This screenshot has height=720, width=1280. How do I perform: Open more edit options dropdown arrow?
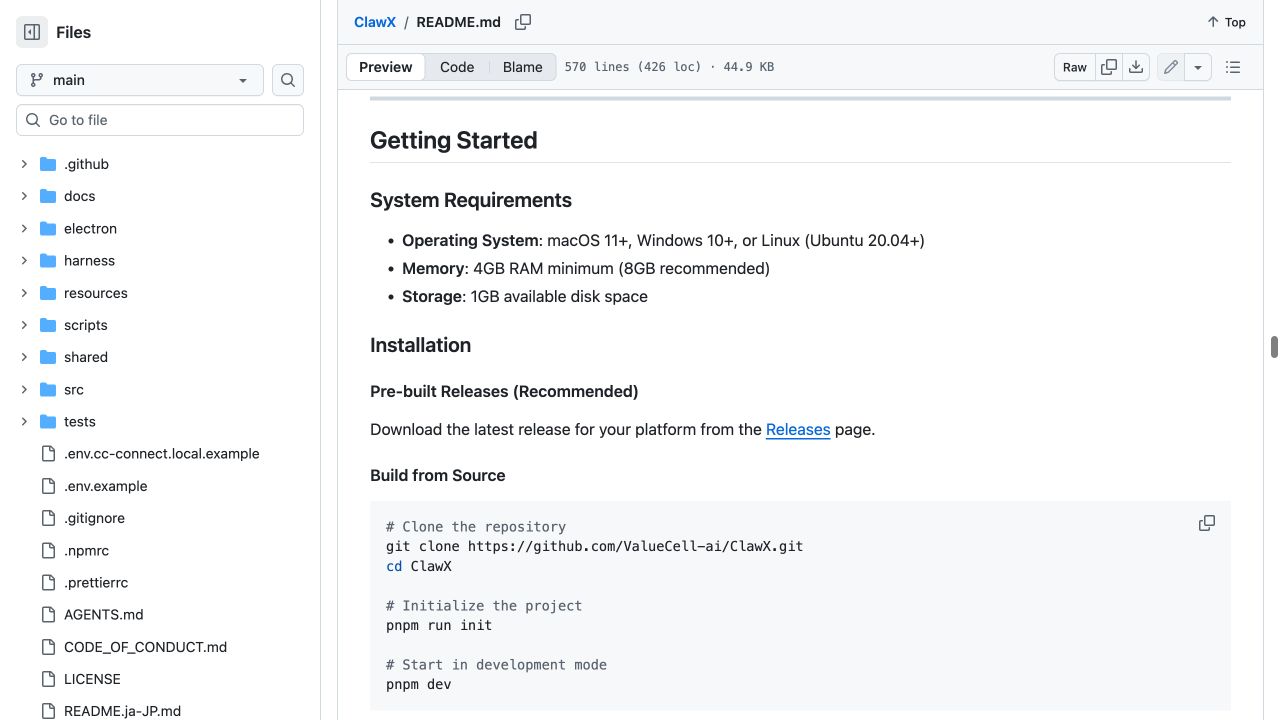pyautogui.click(x=1198, y=67)
